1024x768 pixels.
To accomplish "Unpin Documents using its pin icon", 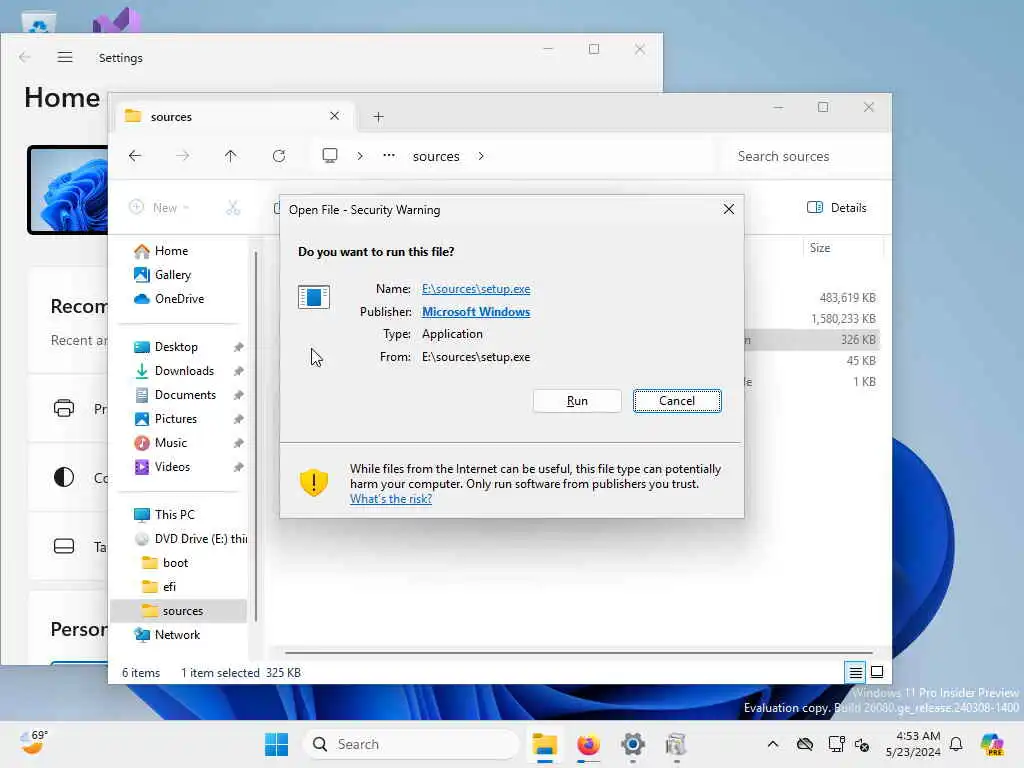I will [238, 395].
